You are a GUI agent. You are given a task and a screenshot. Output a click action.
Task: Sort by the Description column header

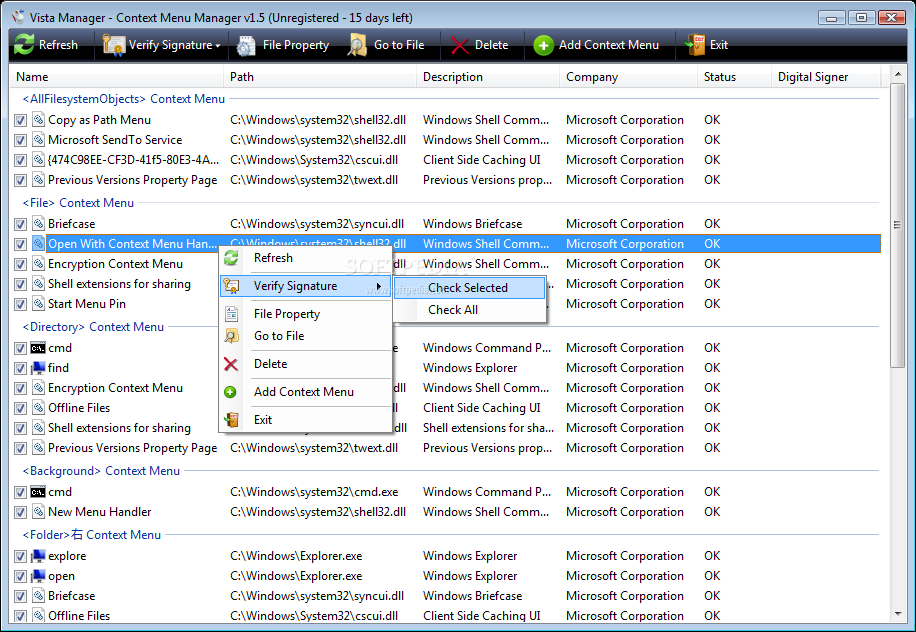click(x=488, y=77)
